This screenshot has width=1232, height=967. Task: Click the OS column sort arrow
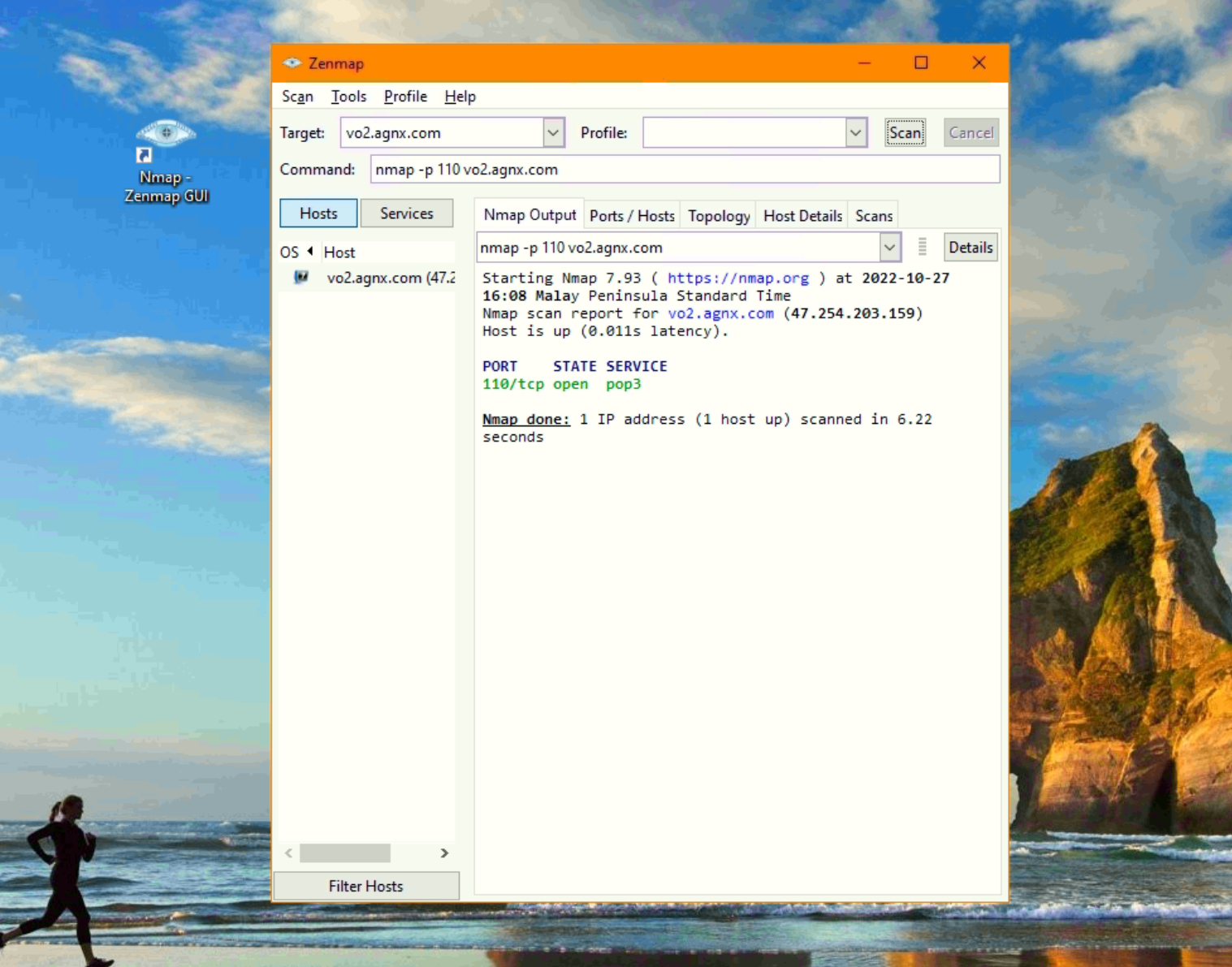point(310,252)
